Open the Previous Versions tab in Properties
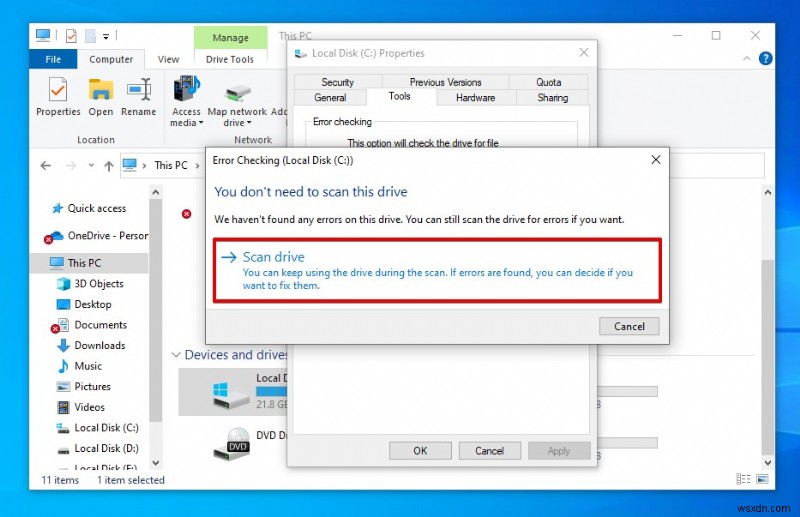800x517 pixels. (445, 82)
